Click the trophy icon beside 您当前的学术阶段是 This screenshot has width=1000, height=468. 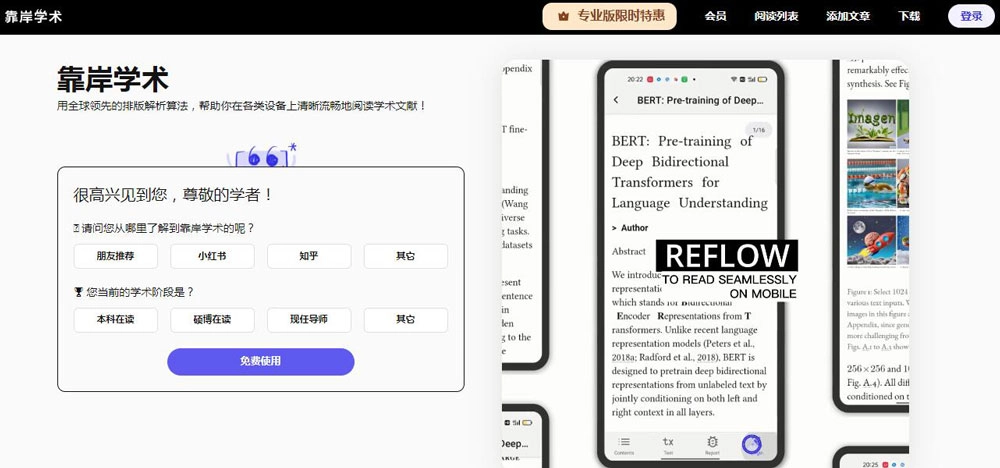click(x=78, y=292)
